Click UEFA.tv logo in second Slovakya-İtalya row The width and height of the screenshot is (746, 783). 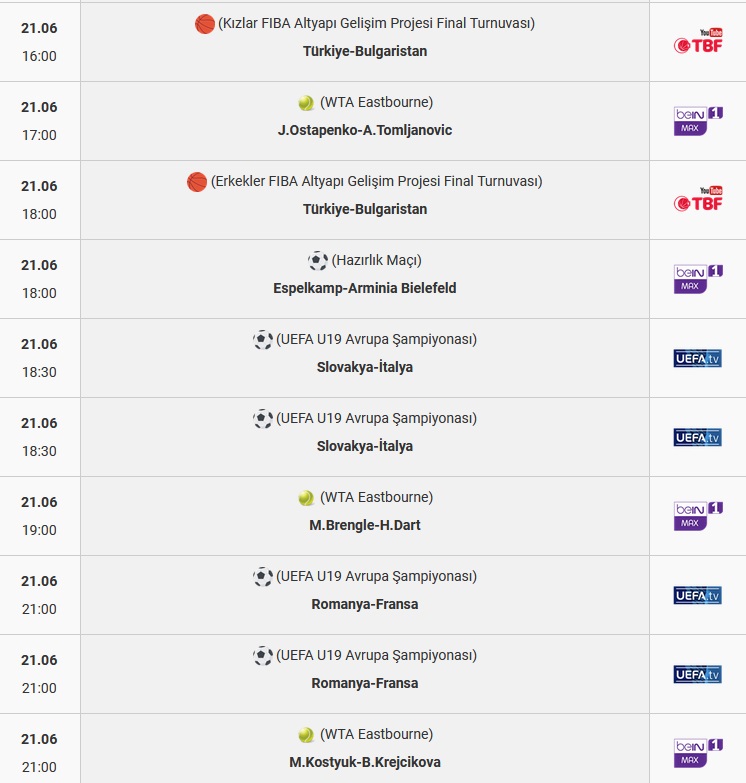click(x=698, y=437)
